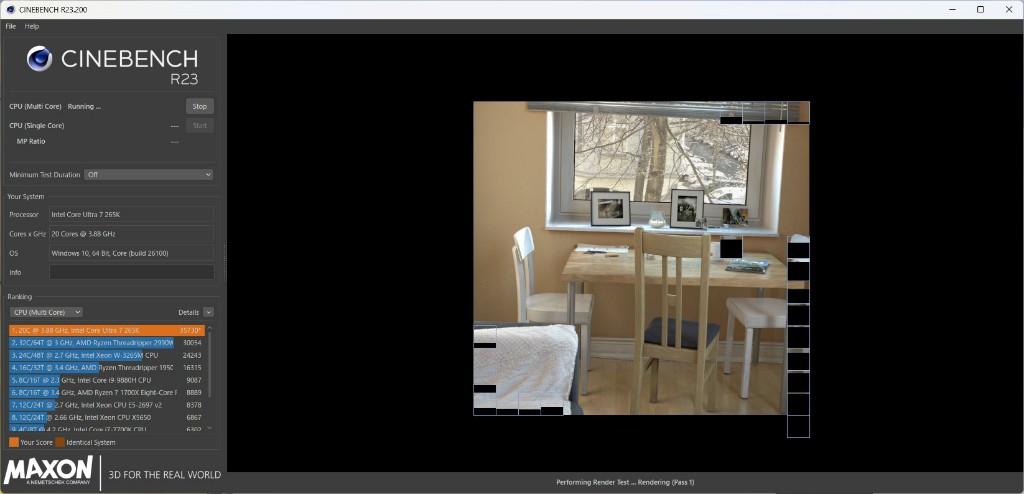Click the MP Ratio label
1024x494 pixels.
pyautogui.click(x=31, y=141)
